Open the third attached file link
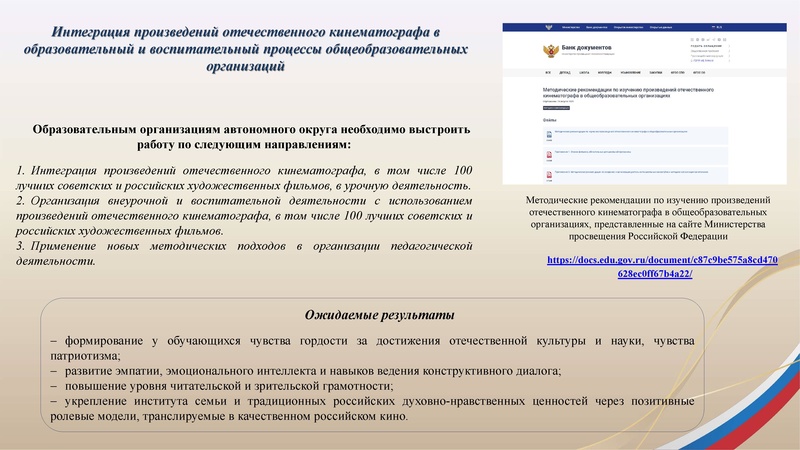Screen dimensions: 800x450 [631, 172]
